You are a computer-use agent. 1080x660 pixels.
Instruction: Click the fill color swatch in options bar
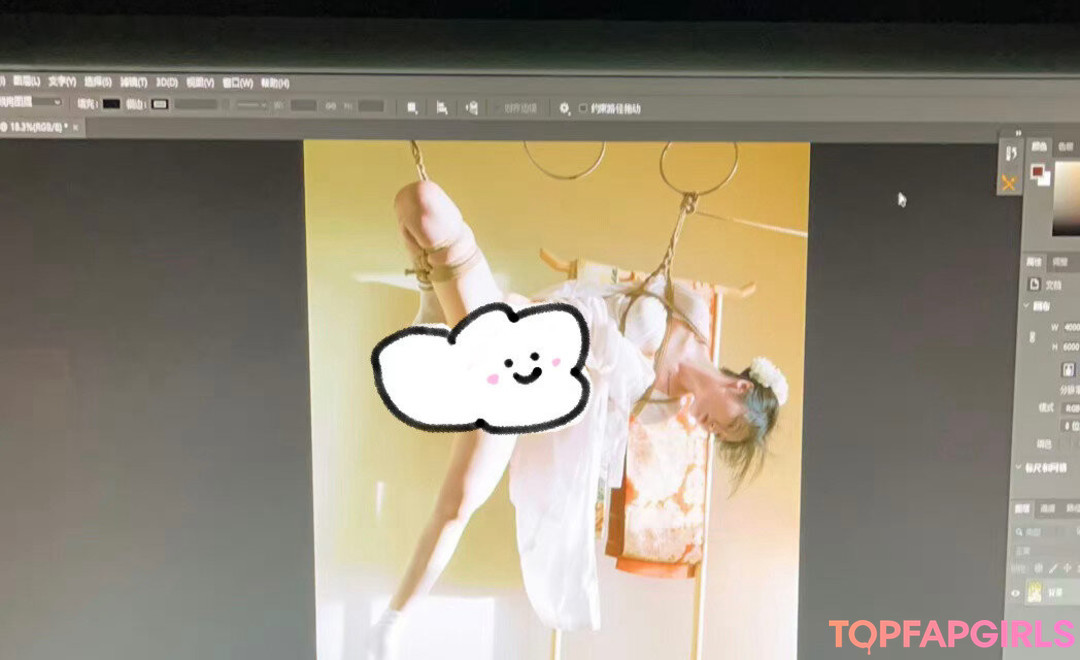pyautogui.click(x=110, y=103)
